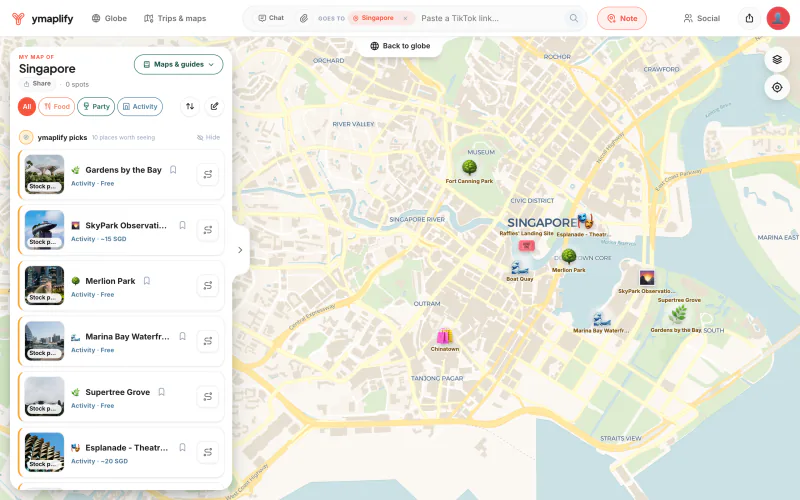Viewport: 800px width, 500px height.
Task: Open Supertree Grove thumbnail
Action: (44, 397)
